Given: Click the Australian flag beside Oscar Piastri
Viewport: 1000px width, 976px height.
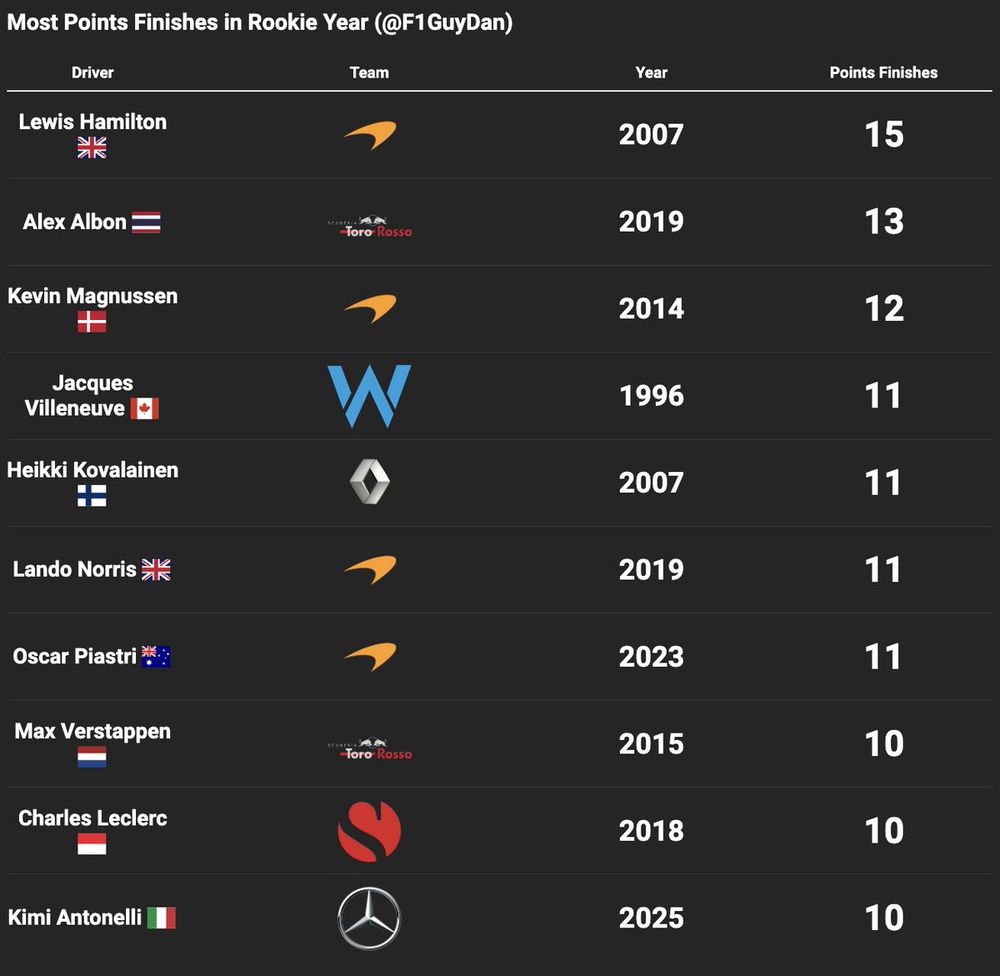Looking at the screenshot, I should [x=156, y=657].
